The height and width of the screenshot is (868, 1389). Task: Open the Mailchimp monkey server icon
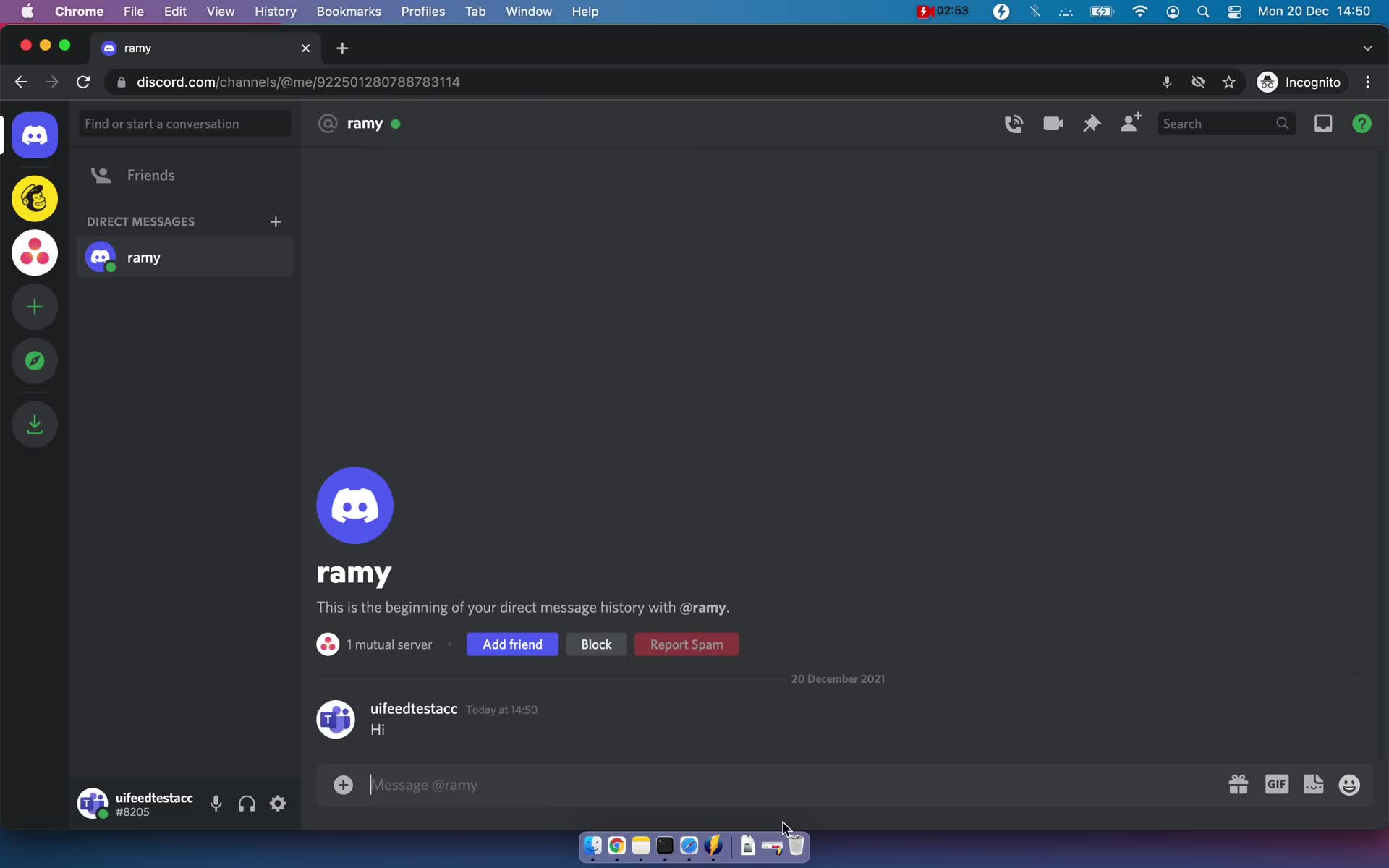tap(35, 198)
